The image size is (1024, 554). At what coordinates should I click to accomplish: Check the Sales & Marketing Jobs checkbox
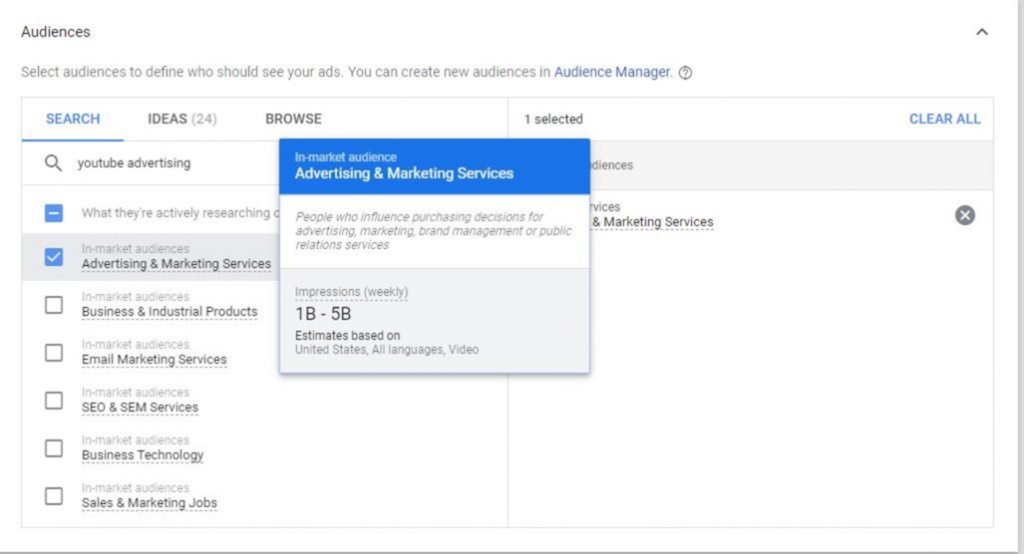coord(54,497)
